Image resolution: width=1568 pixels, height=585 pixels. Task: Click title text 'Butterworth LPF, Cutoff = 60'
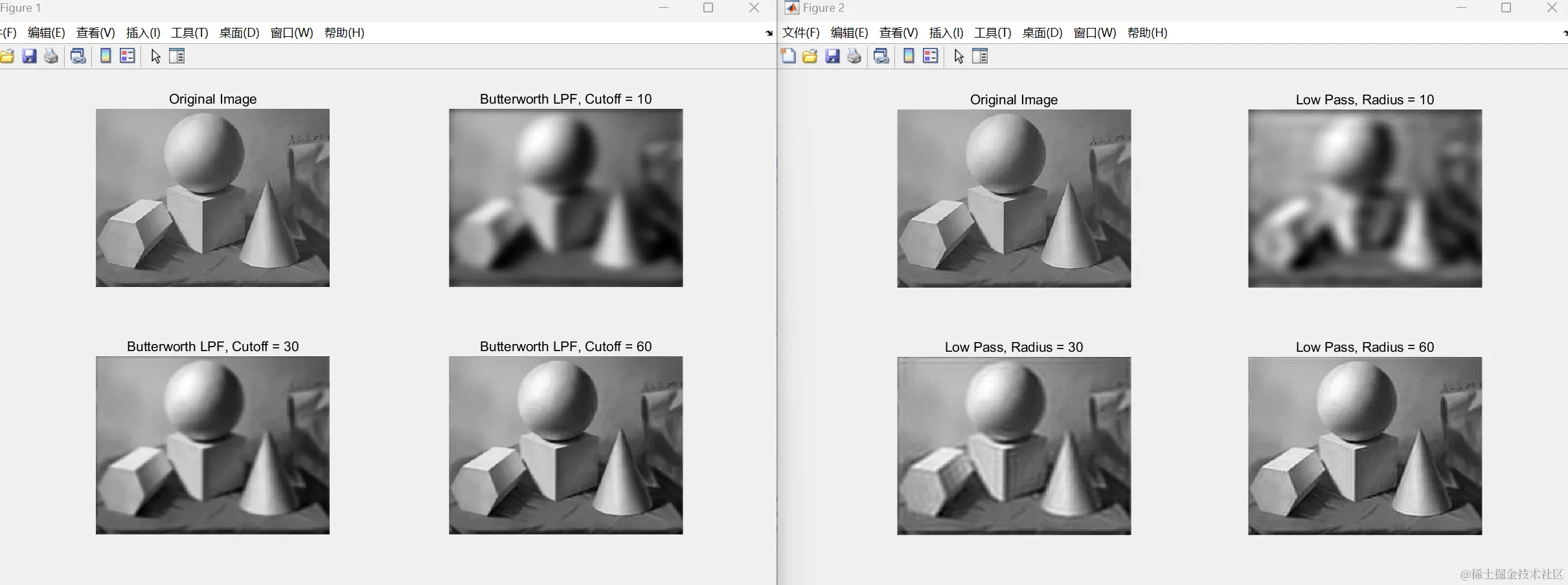coord(566,347)
